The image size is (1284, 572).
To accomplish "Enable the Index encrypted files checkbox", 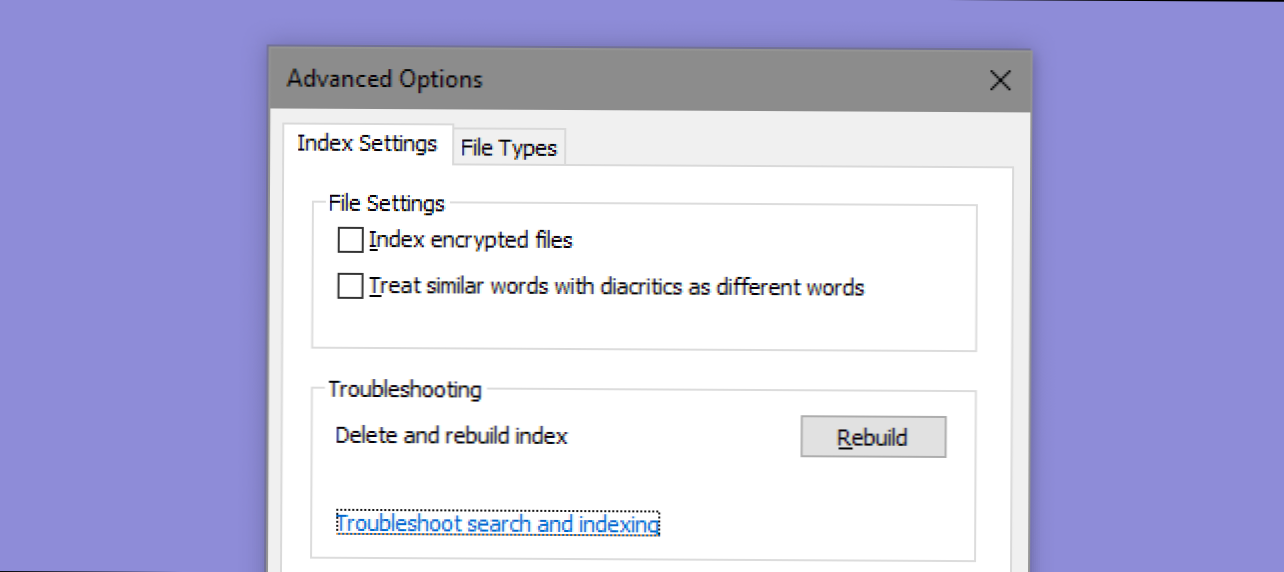I will (350, 240).
